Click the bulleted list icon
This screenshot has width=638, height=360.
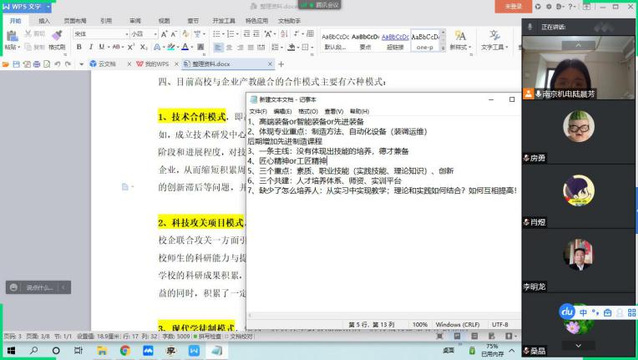pyautogui.click(x=216, y=34)
